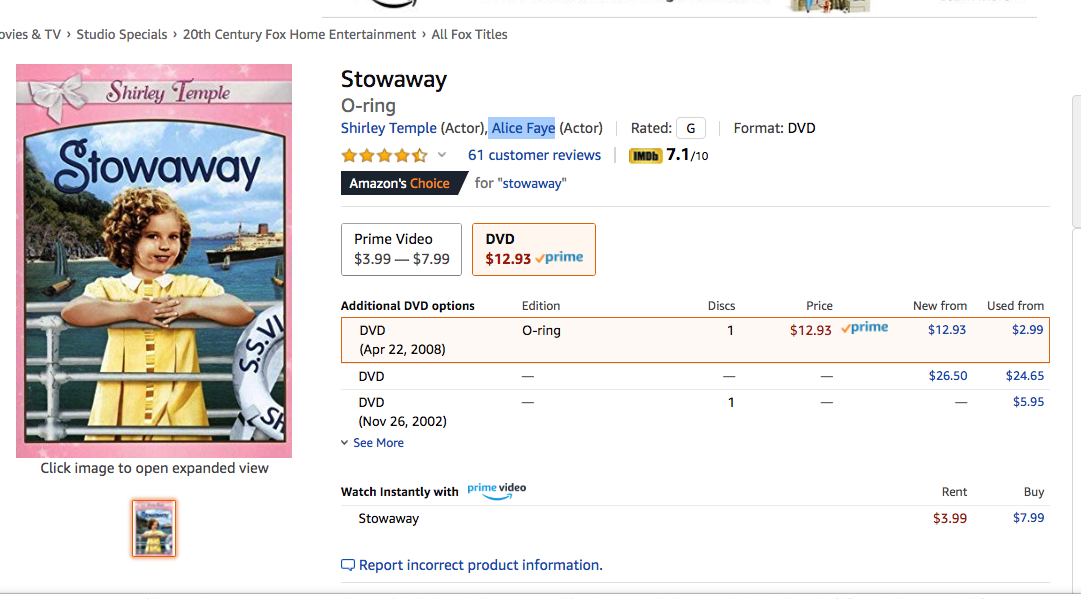
Task: Click the G rating box
Action: 691,128
